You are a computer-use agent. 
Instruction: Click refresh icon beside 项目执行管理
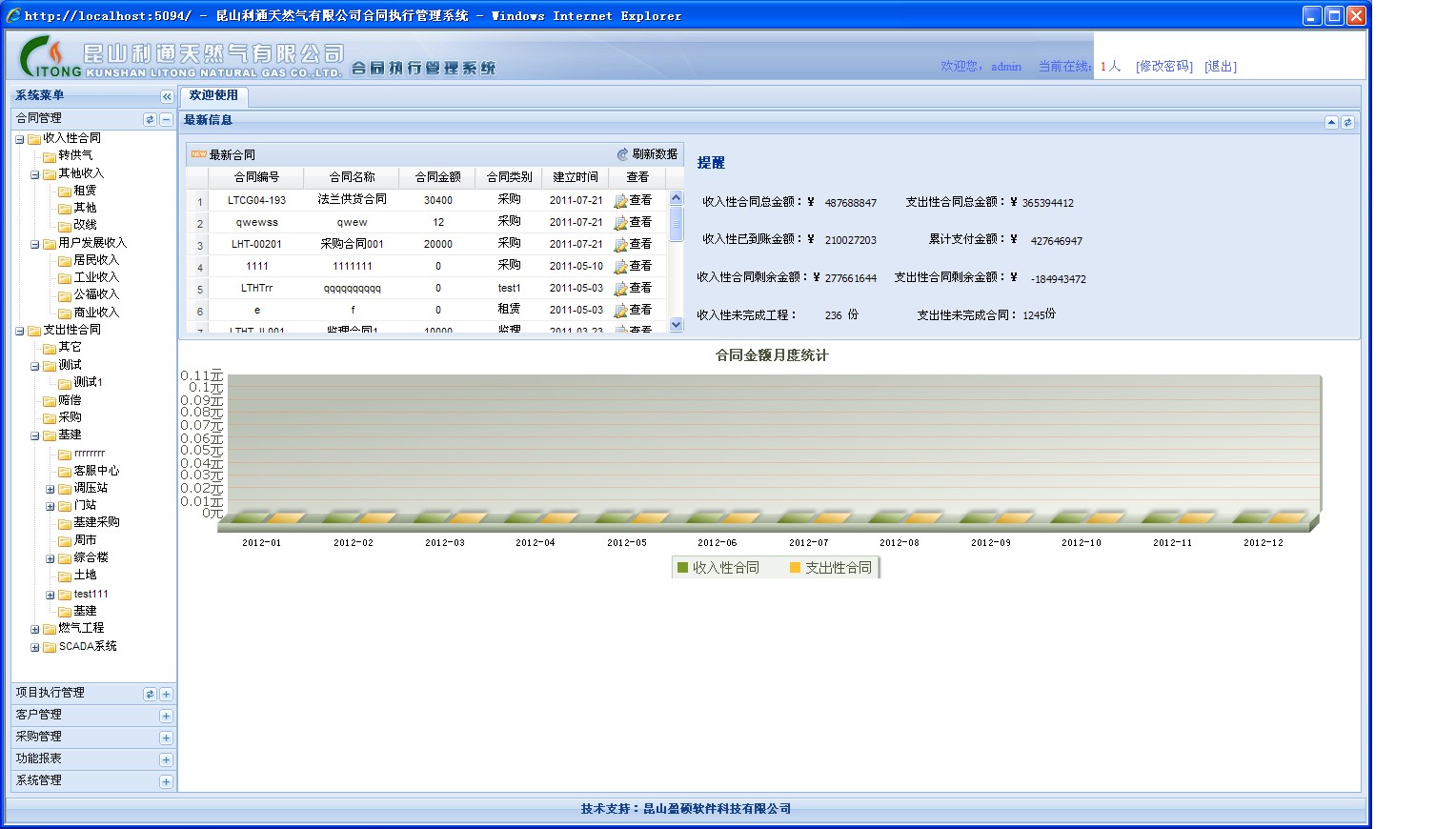(x=150, y=694)
